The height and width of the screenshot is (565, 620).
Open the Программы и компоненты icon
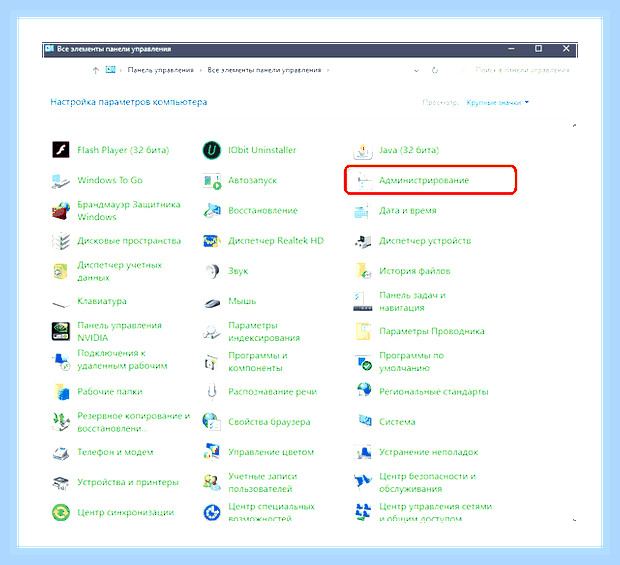point(212,362)
